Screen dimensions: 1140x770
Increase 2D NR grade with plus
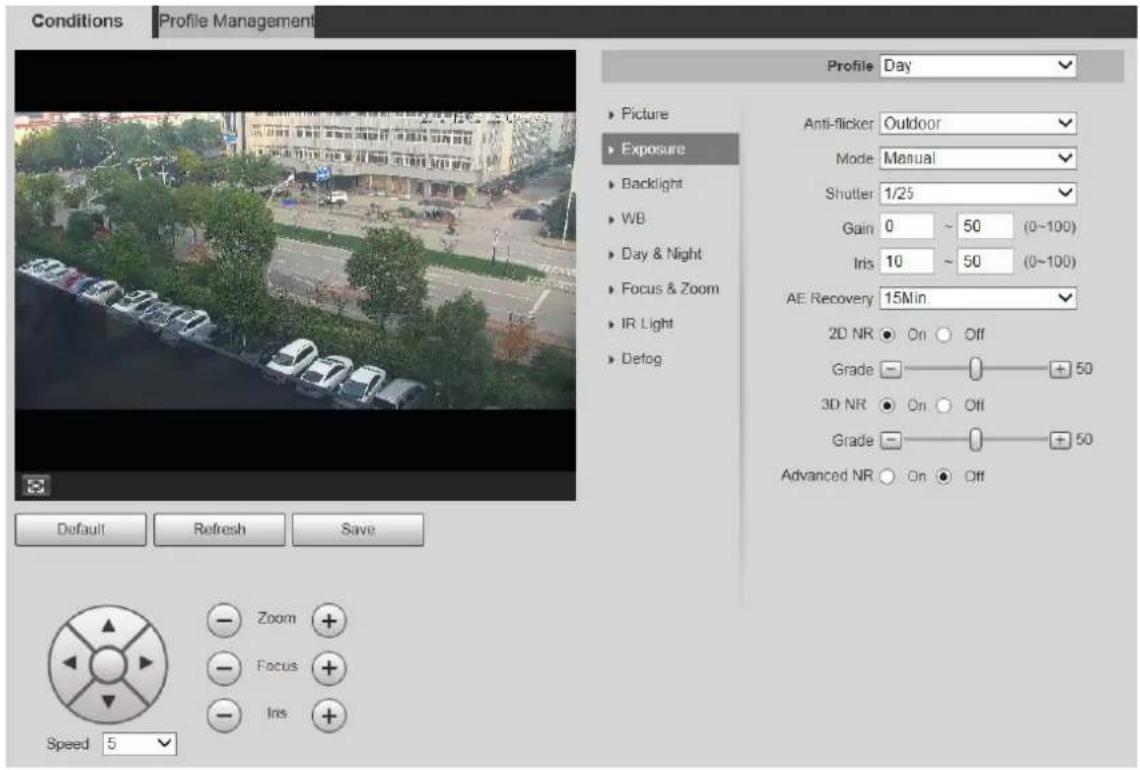1060,369
